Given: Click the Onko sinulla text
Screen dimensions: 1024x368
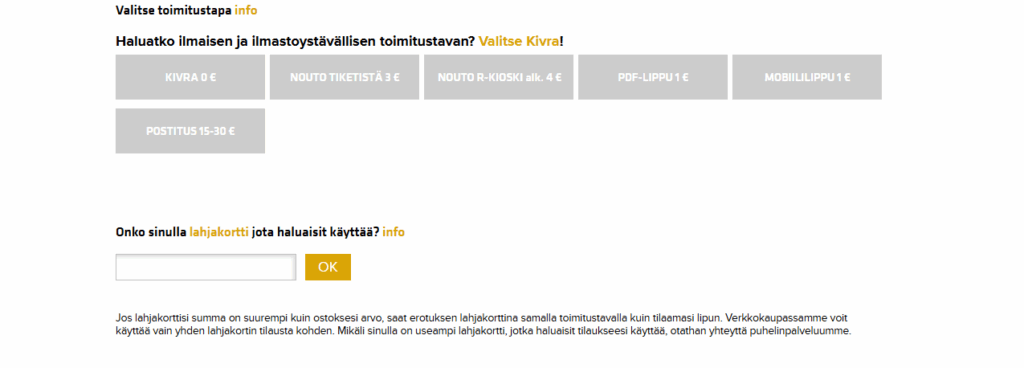Looking at the screenshot, I should point(151,232).
